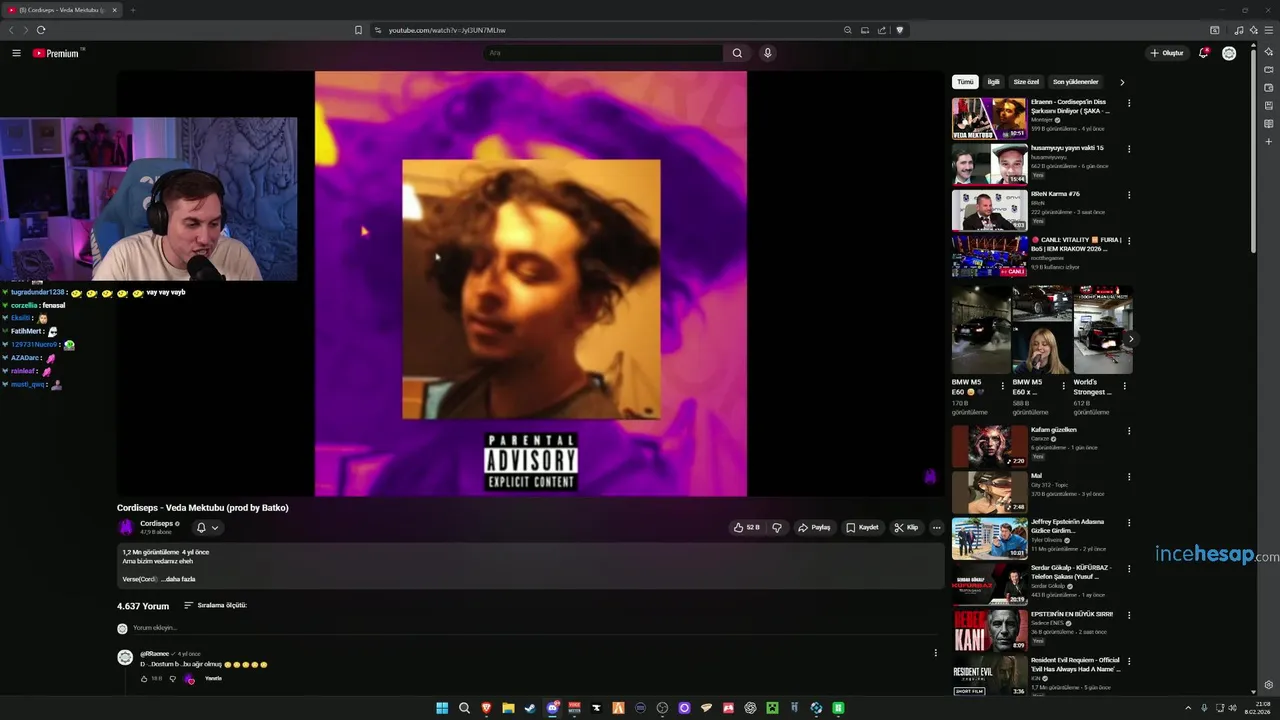
Task: Open options for Serdar Gökalp KÜFÜRBAZ video
Action: [x=1129, y=569]
